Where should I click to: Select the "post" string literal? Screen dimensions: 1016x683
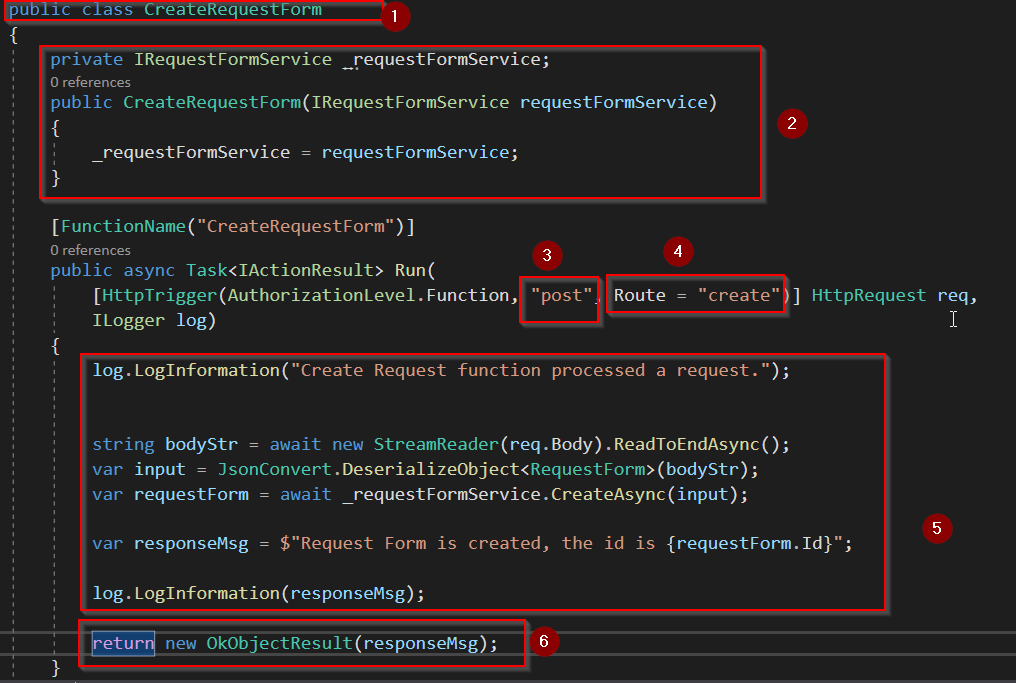[561, 295]
